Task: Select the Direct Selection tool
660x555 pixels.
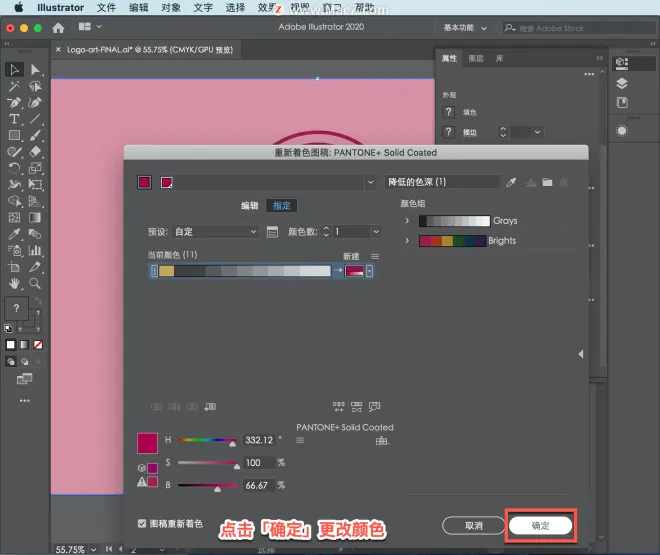Action: pos(35,69)
